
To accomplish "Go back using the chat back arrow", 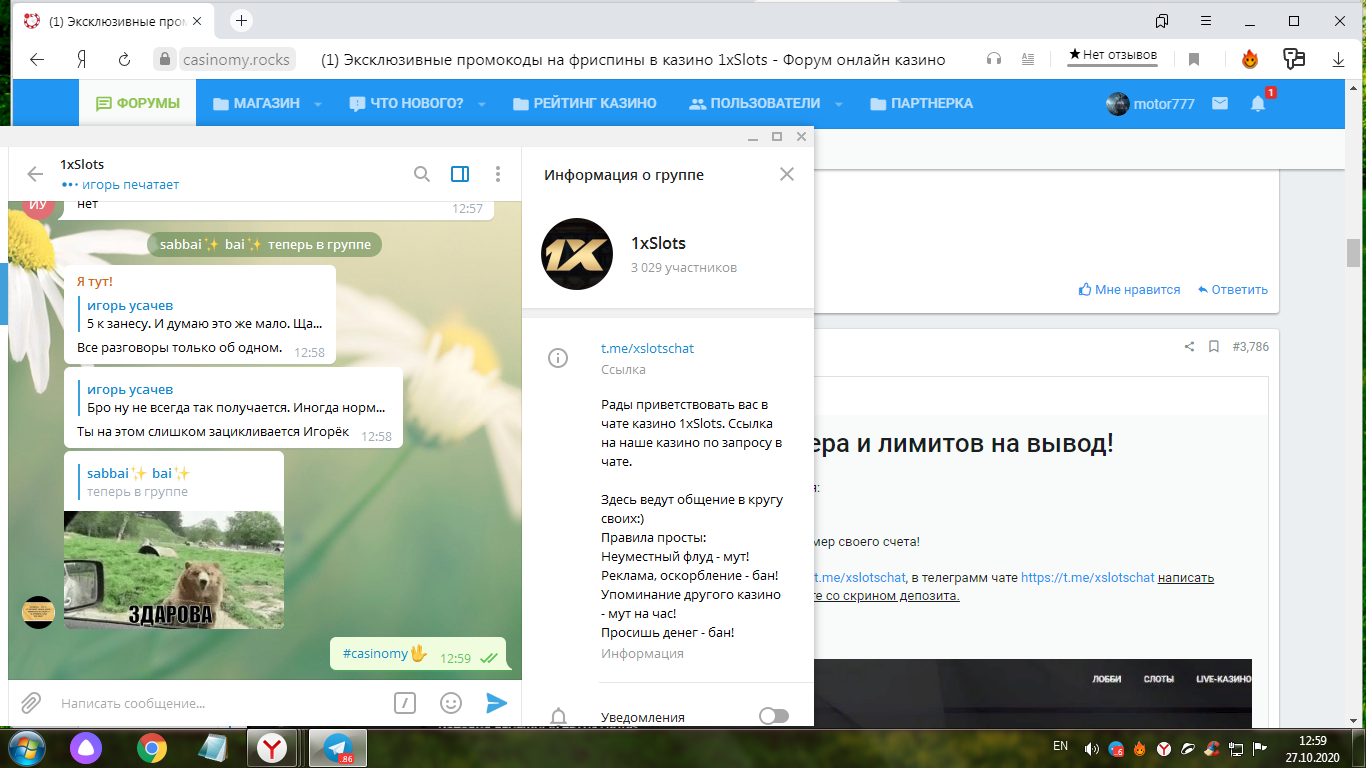I will click(35, 174).
